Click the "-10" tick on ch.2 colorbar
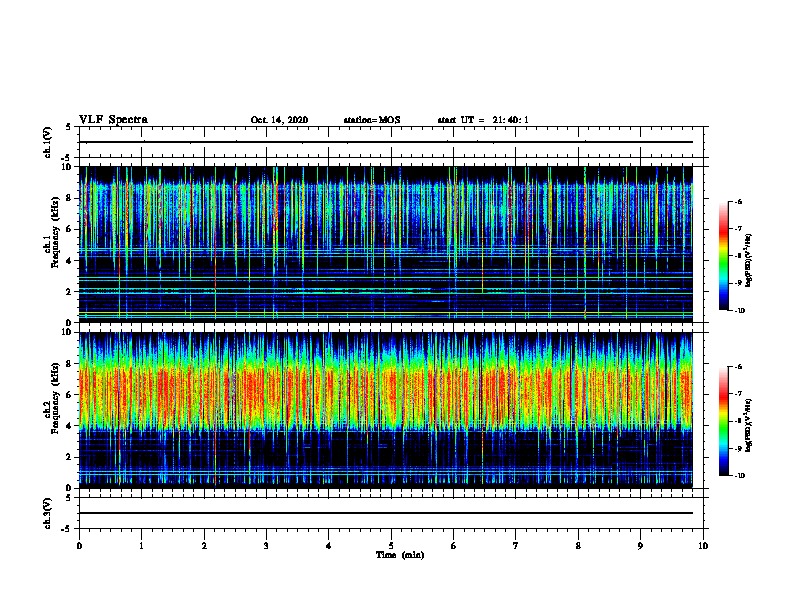The width and height of the screenshot is (792, 612). click(x=739, y=476)
